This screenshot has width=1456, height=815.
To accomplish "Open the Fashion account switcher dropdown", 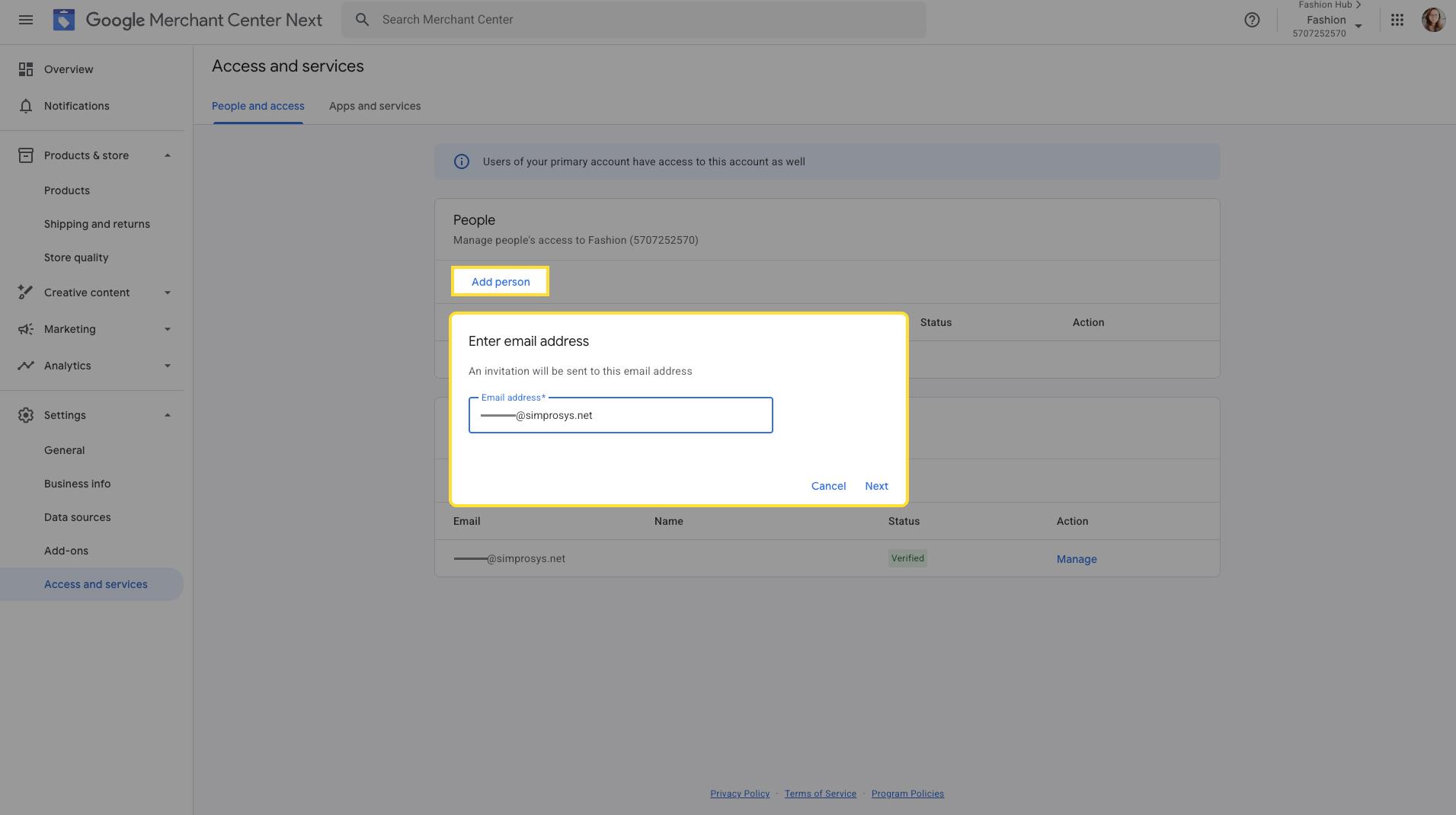I will 1358,26.
